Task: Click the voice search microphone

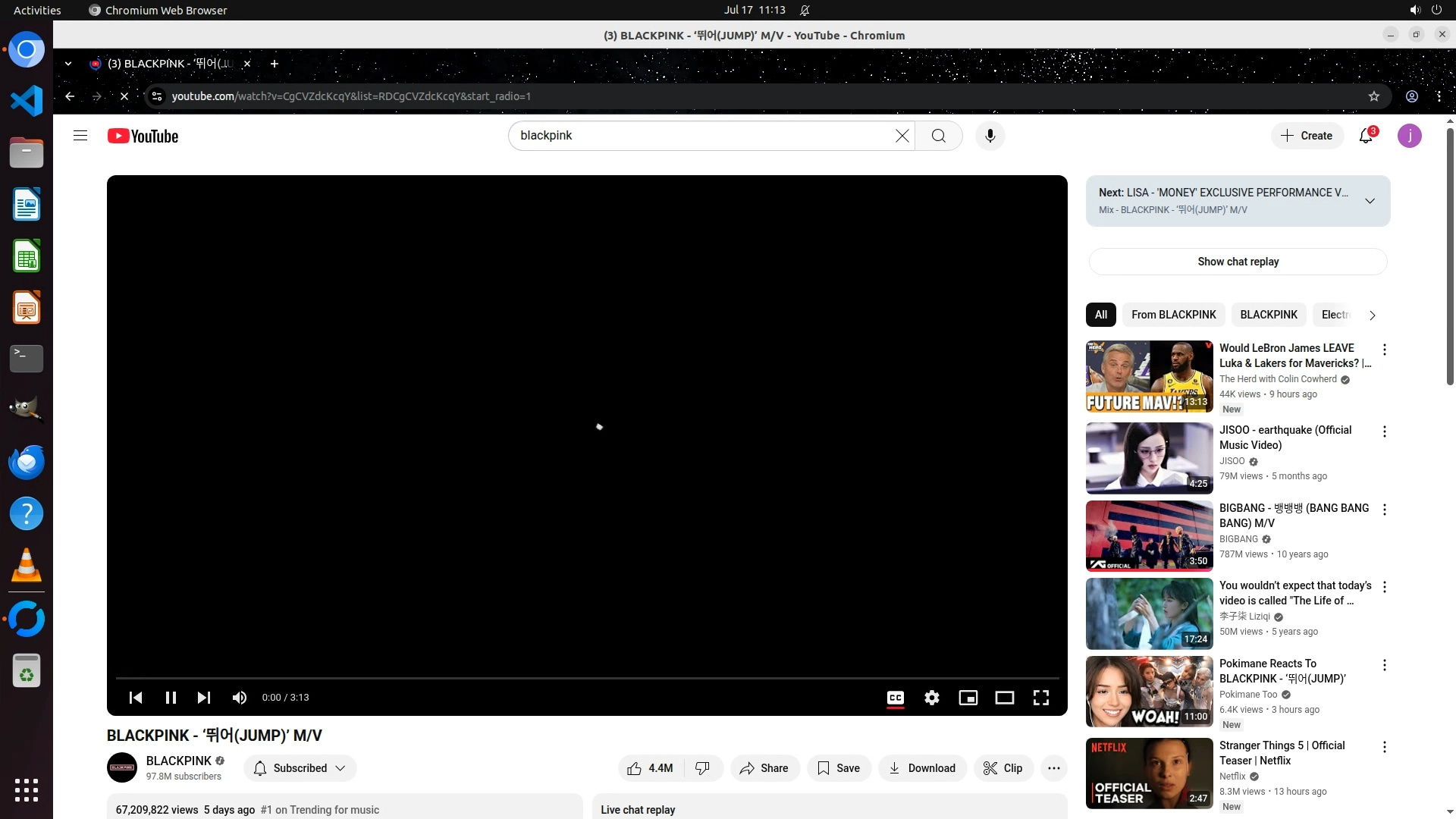Action: coord(990,136)
